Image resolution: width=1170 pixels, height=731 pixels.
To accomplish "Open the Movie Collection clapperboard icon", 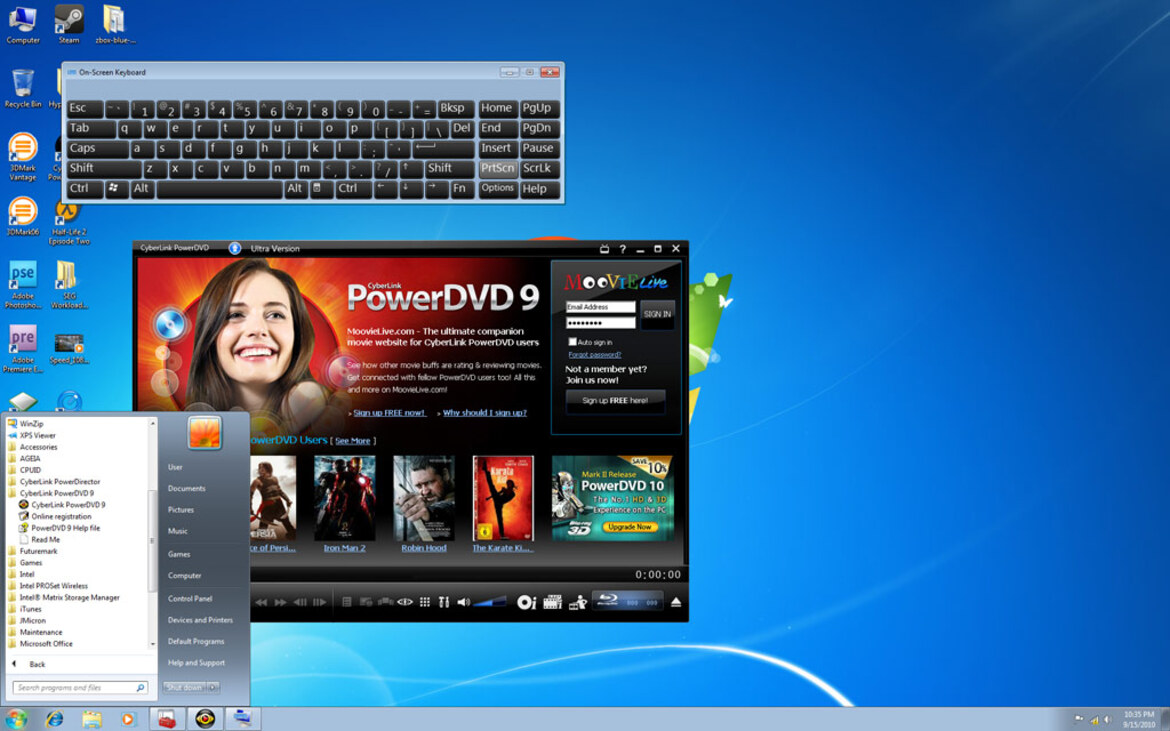I will (553, 602).
